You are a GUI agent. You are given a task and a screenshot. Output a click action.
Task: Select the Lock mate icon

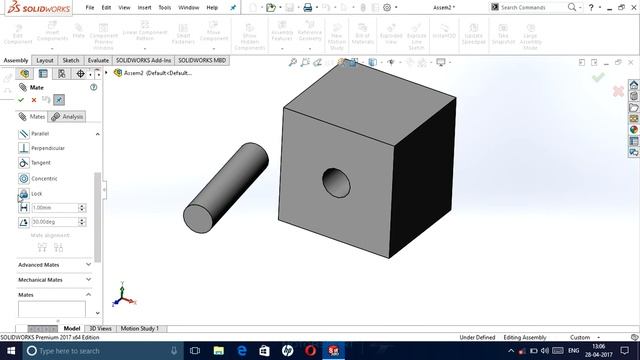pos(24,193)
